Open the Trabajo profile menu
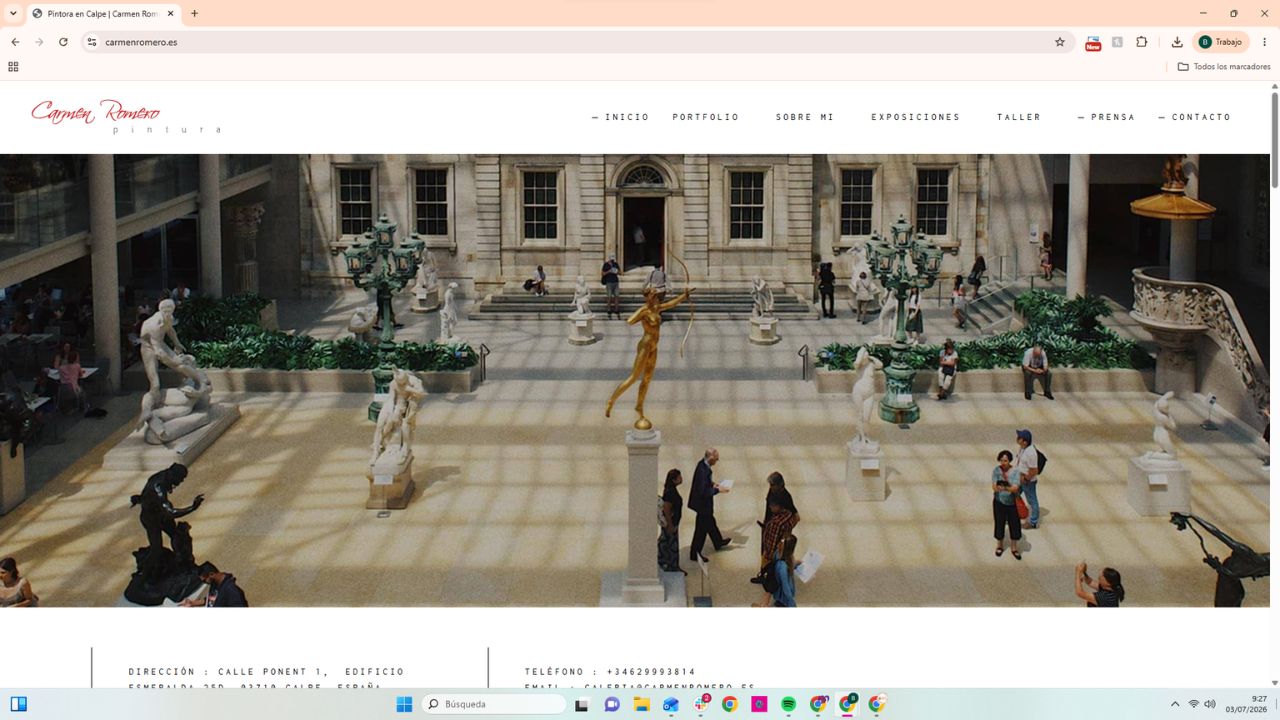Screen dimensions: 1280x720 pos(1221,42)
